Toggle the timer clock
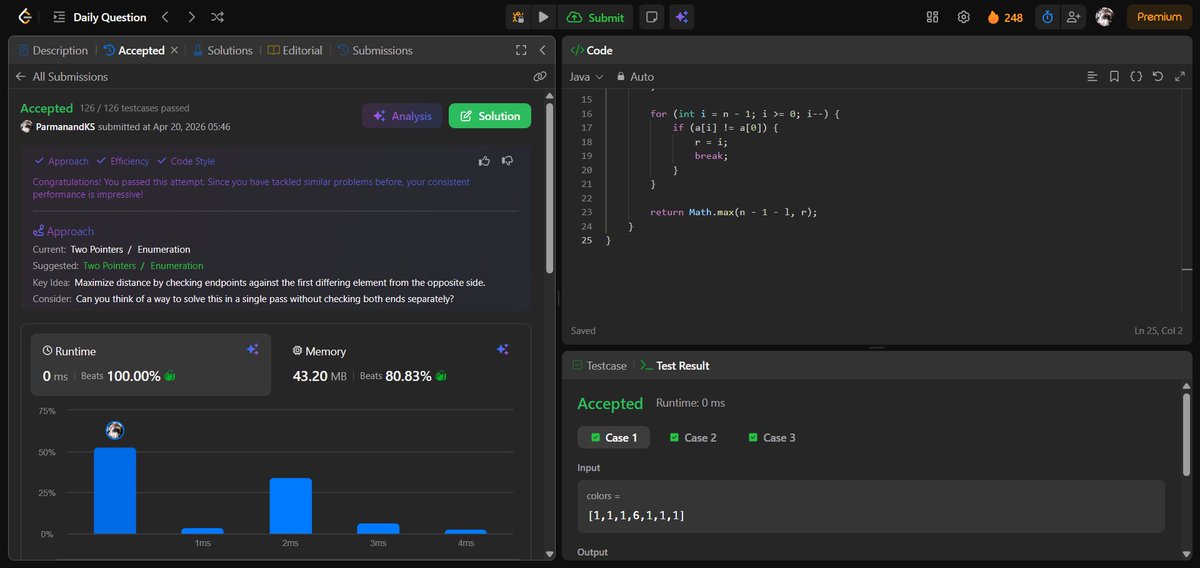1200x568 pixels. [1048, 17]
